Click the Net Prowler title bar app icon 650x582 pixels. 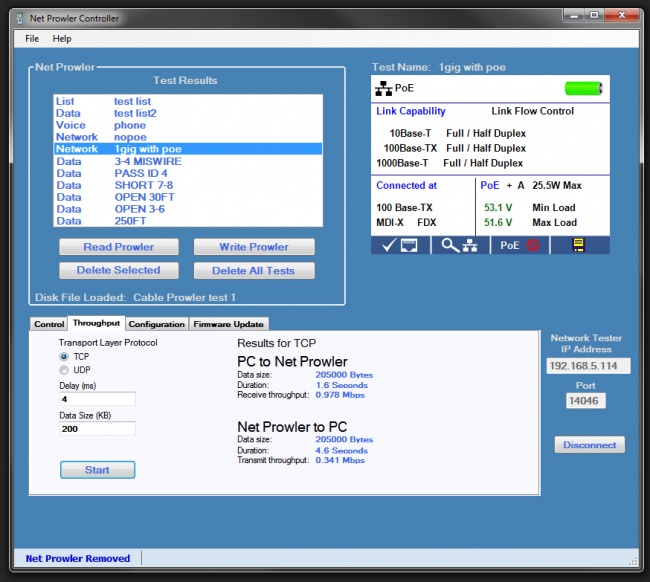point(20,16)
